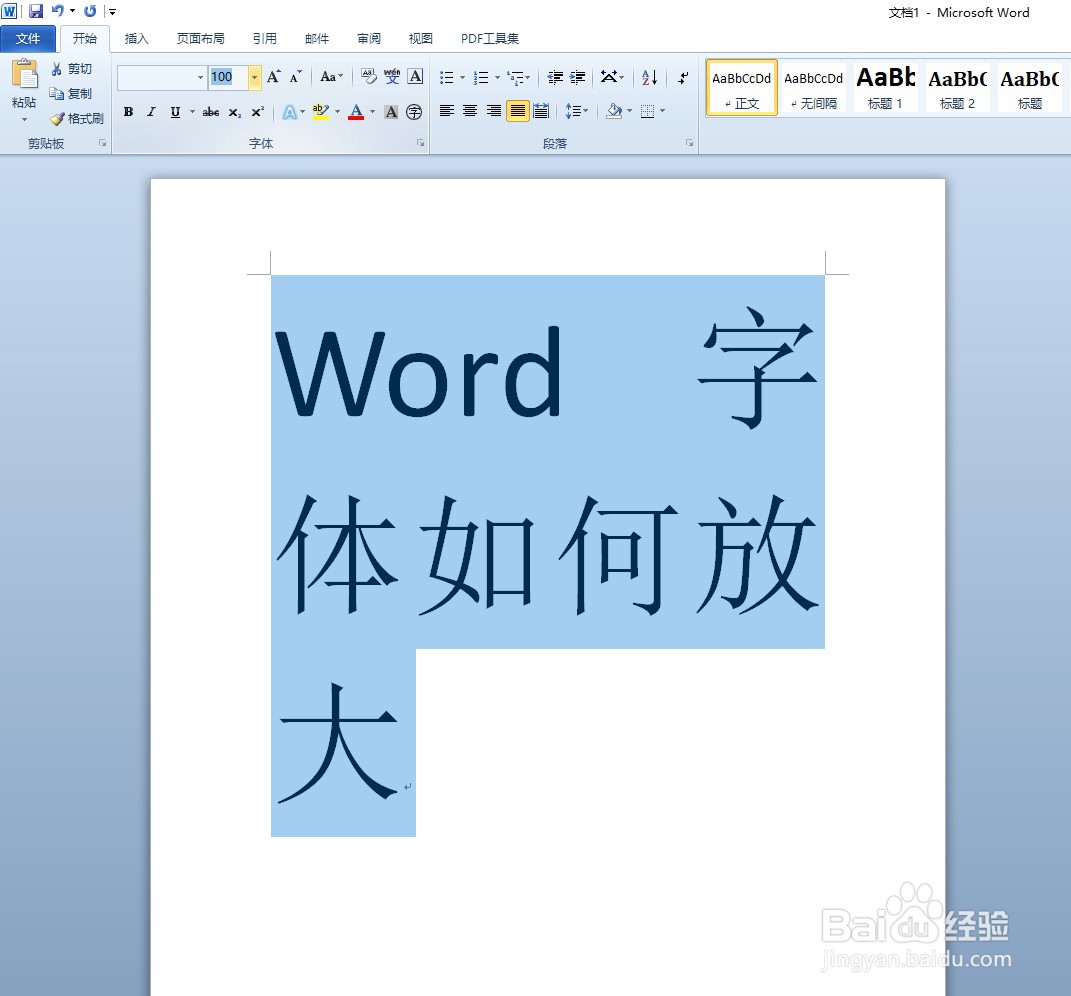Toggle Align Left

tap(447, 111)
